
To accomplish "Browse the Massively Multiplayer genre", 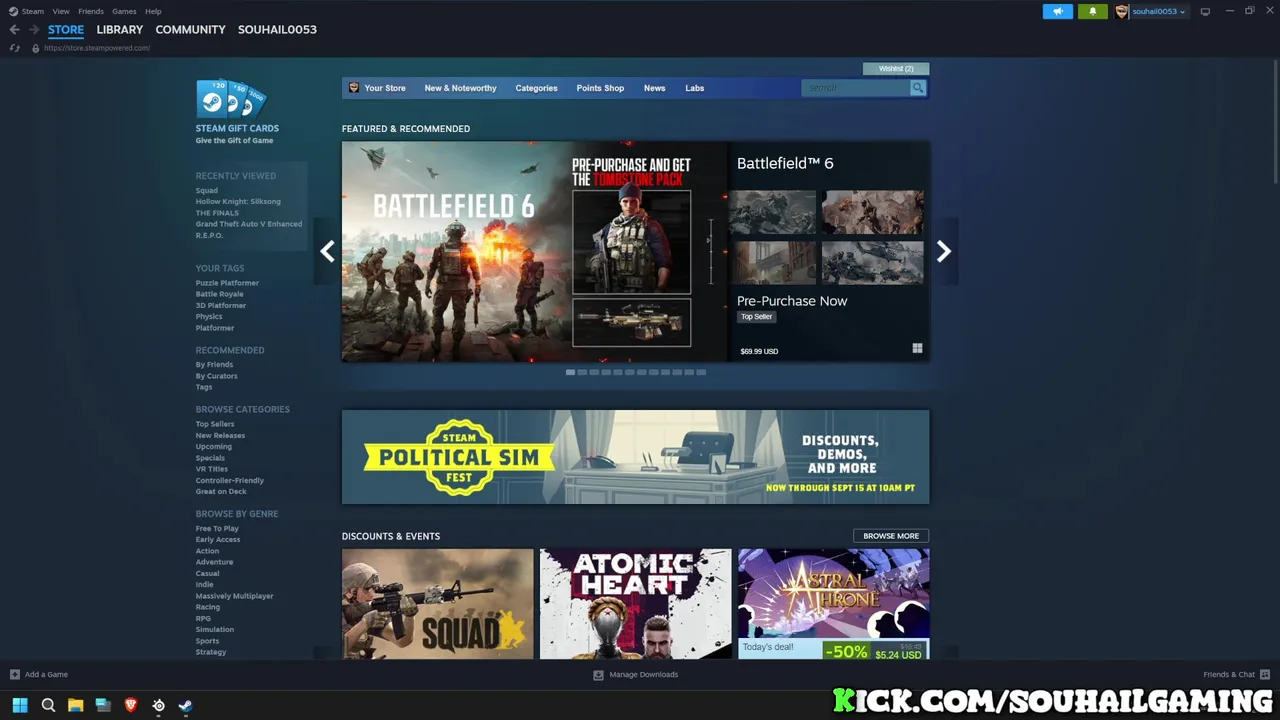I will [x=234, y=596].
